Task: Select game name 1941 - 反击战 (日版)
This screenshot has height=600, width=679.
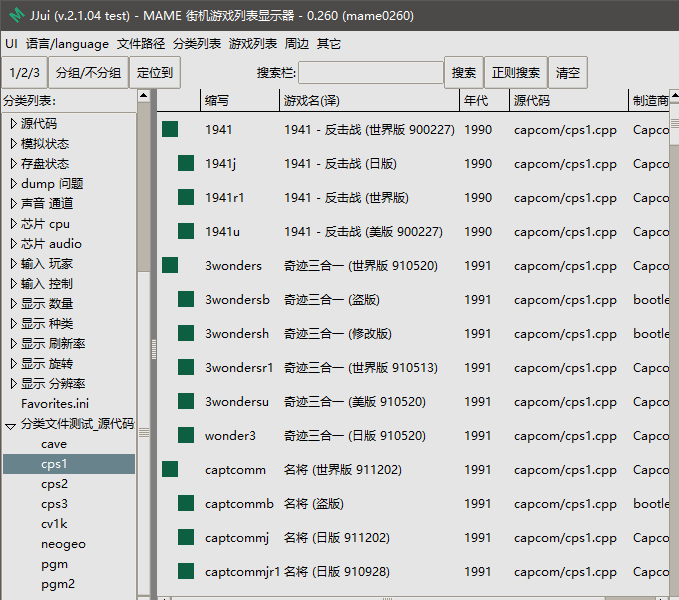Action: [340, 164]
